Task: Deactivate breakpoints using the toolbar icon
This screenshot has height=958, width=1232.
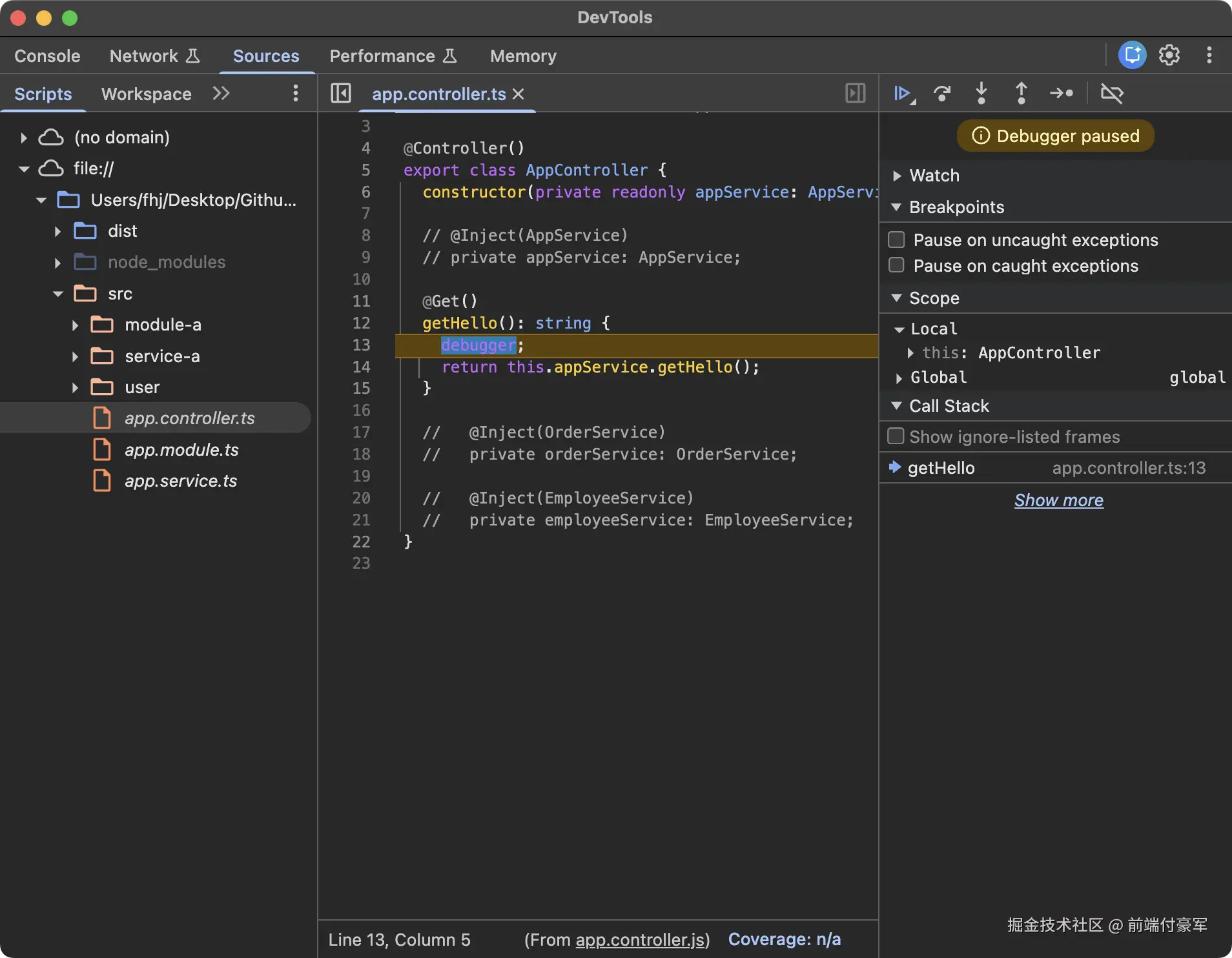Action: 1111,94
